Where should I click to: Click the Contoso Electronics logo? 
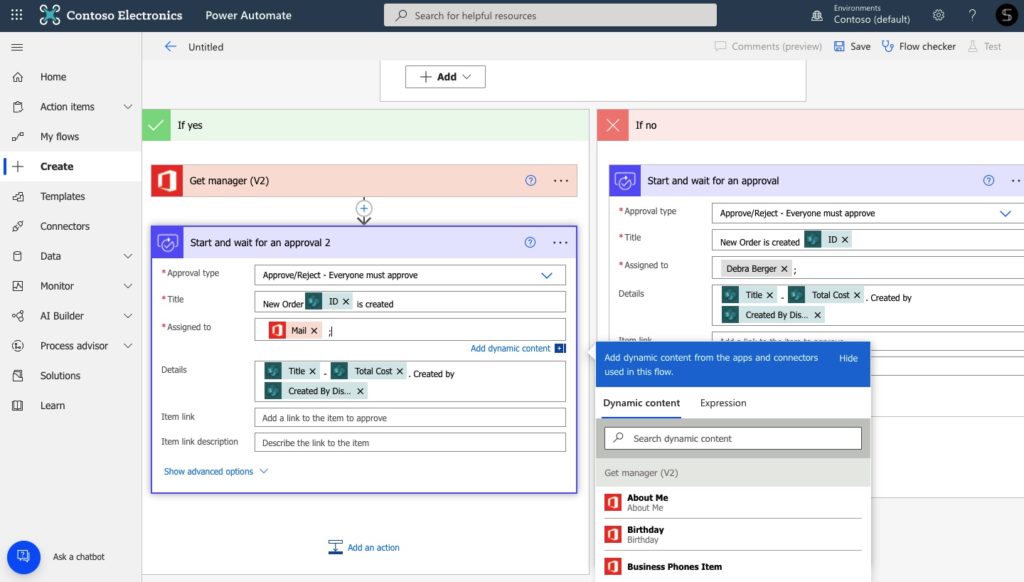[49, 15]
